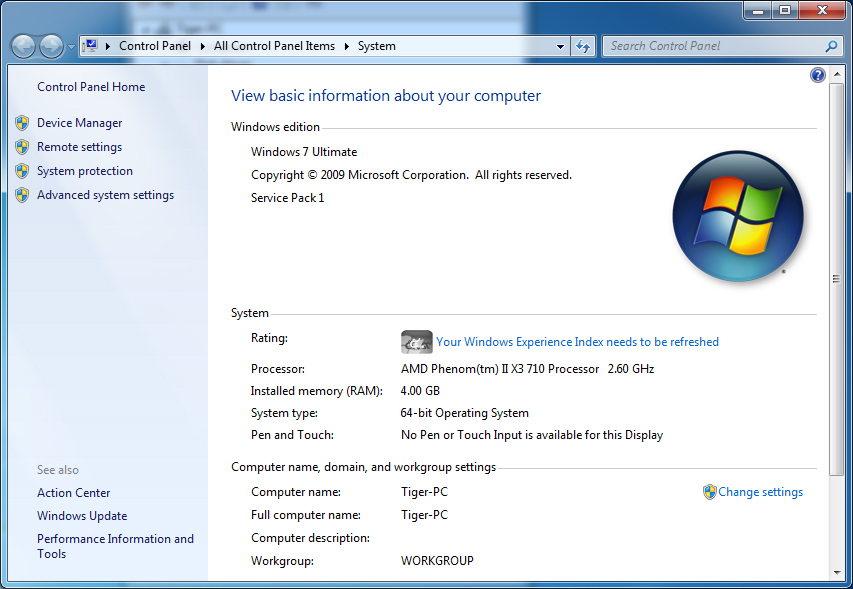This screenshot has height=589, width=853.
Task: Select the All Control Panel Items breadcrumb
Action: click(274, 46)
